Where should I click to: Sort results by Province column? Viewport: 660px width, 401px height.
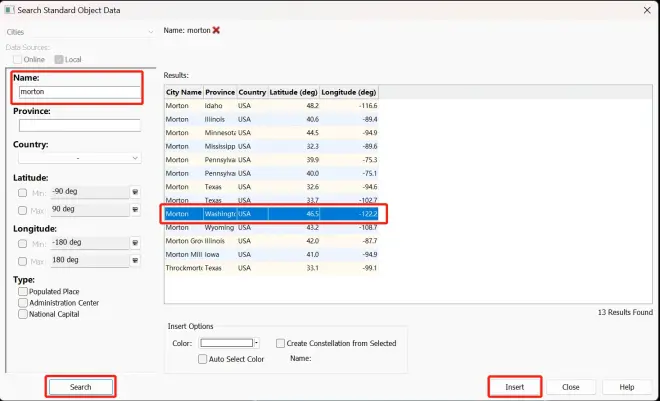click(x=220, y=92)
